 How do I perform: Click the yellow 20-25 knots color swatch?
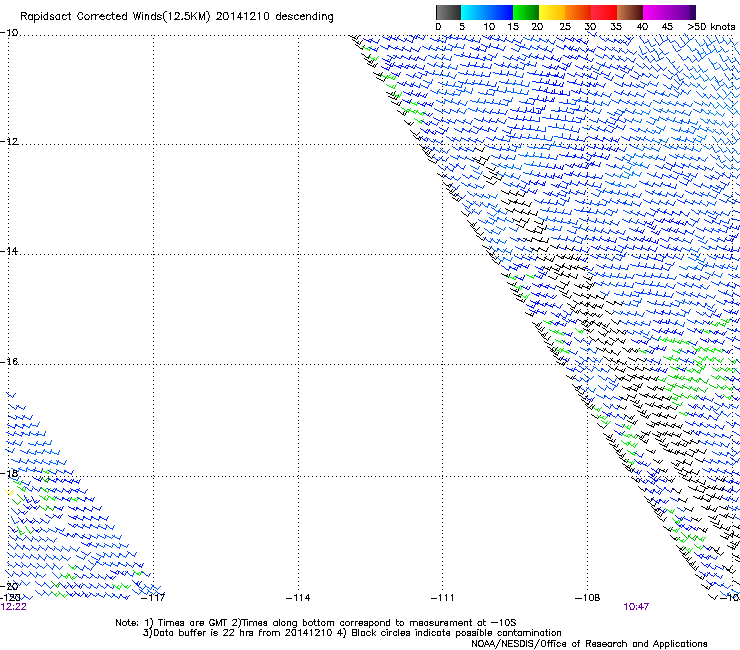(x=551, y=12)
